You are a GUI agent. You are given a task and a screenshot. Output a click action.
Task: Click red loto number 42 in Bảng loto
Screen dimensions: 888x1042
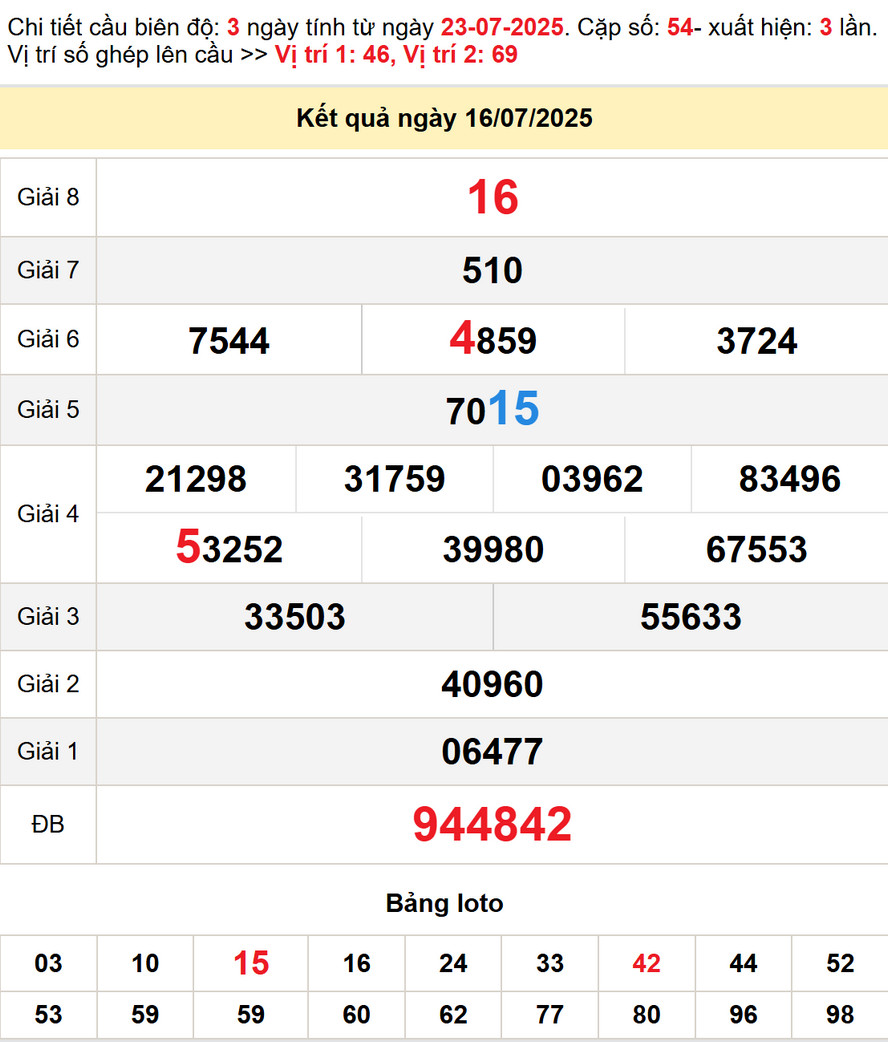(647, 963)
